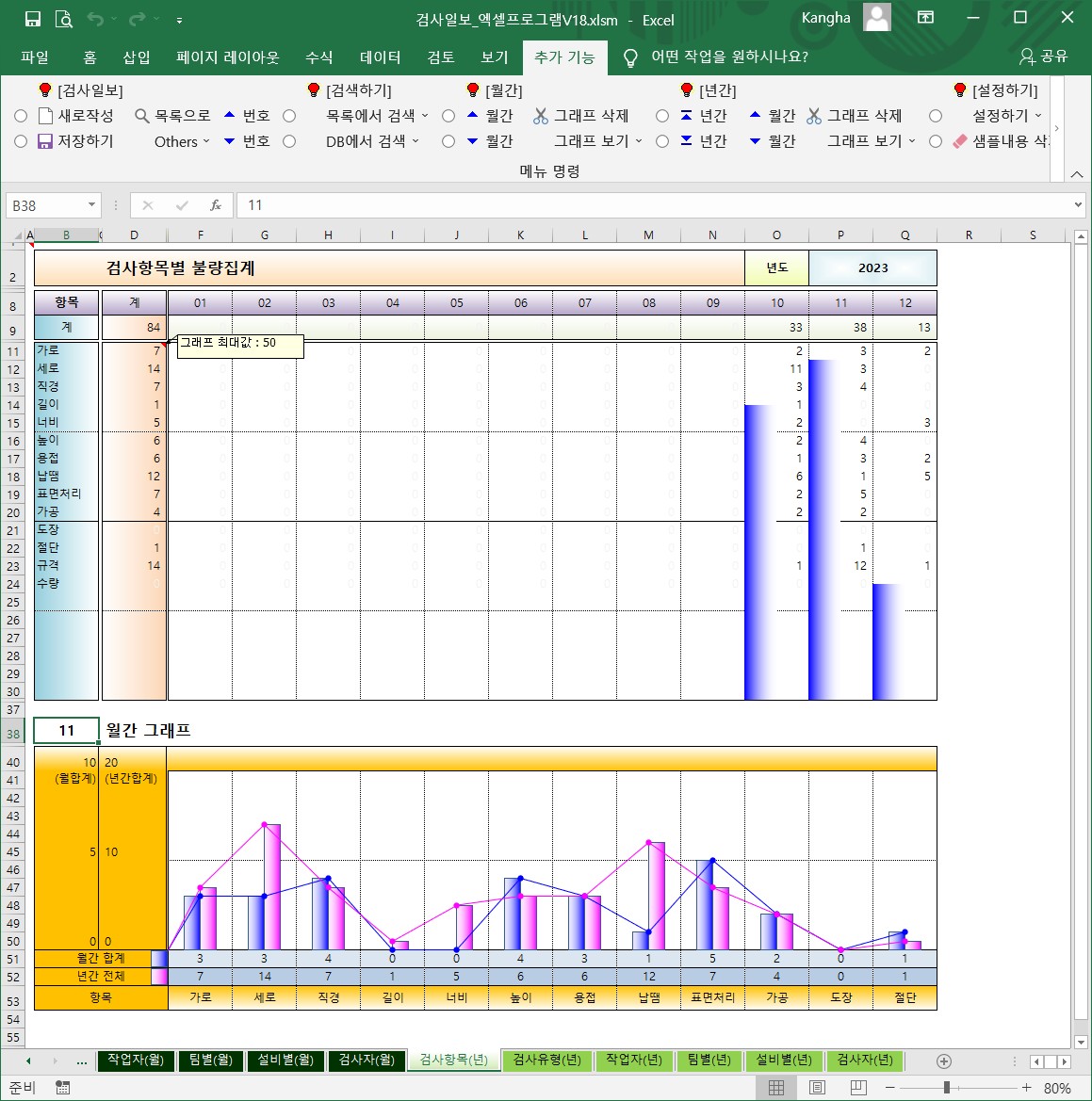
Task: Open the 작업자(월) sheet tab
Action: tap(136, 1061)
